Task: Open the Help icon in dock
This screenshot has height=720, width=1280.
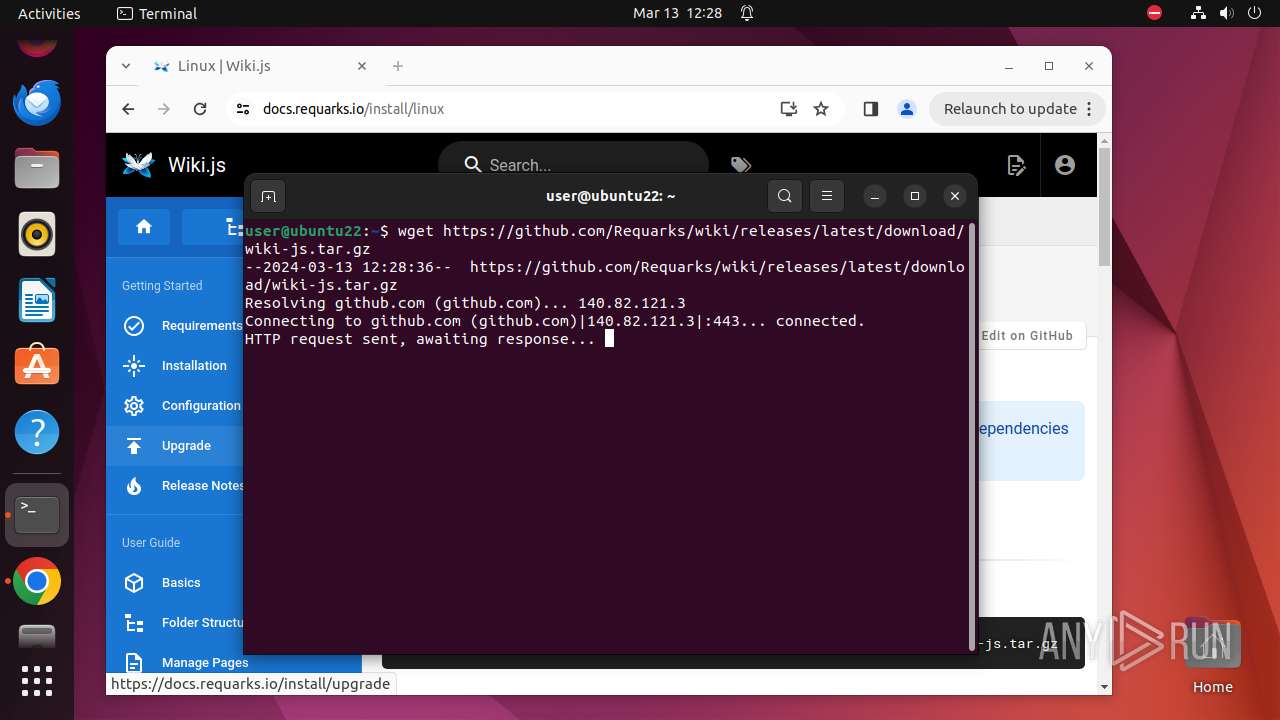Action: (x=37, y=432)
